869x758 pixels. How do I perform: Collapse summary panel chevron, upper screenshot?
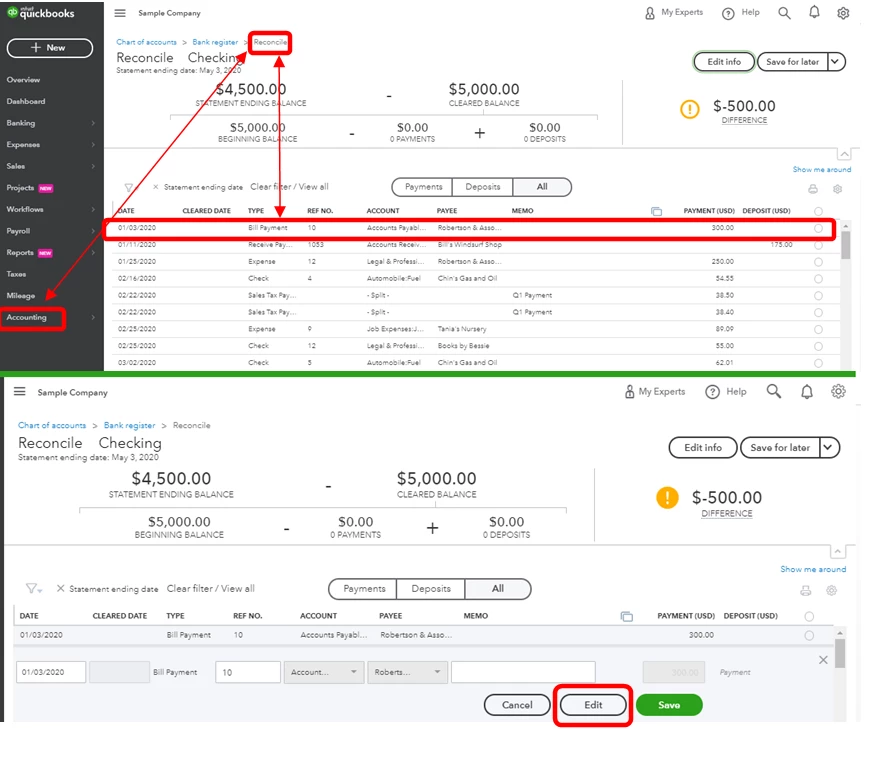[844, 154]
